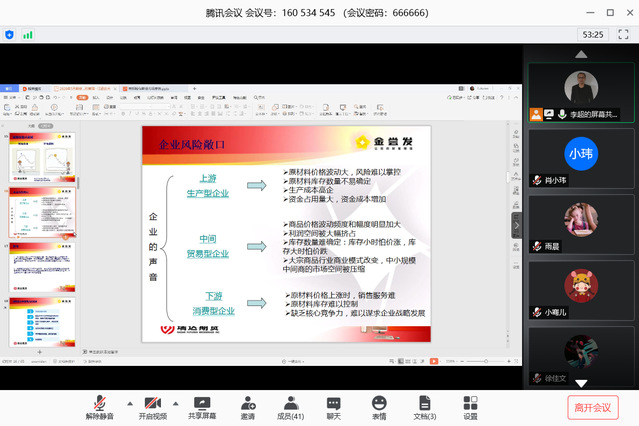This screenshot has width=639, height=426.
Task: Click the unmute microphone icon
Action: (99, 402)
